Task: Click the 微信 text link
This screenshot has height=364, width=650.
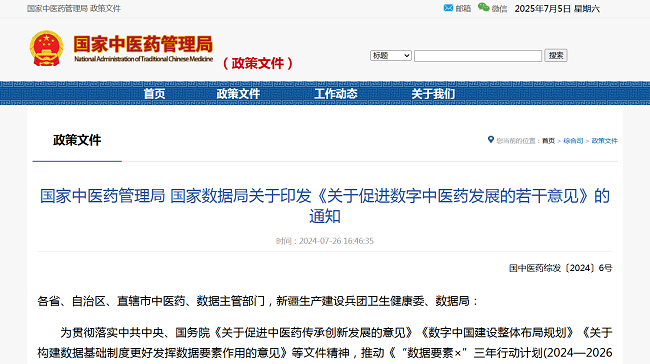Action: tap(500, 9)
